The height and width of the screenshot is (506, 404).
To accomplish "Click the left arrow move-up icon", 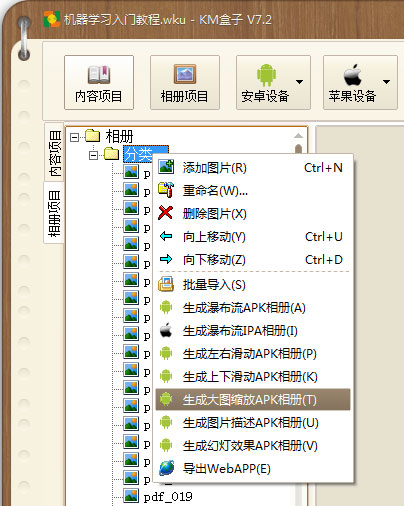I will (x=166, y=236).
